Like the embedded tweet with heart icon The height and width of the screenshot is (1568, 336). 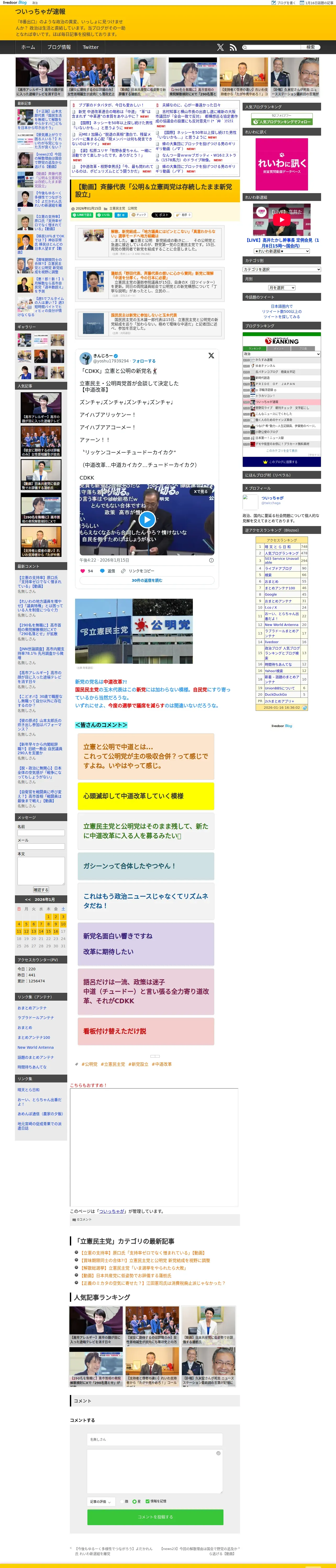tap(83, 571)
